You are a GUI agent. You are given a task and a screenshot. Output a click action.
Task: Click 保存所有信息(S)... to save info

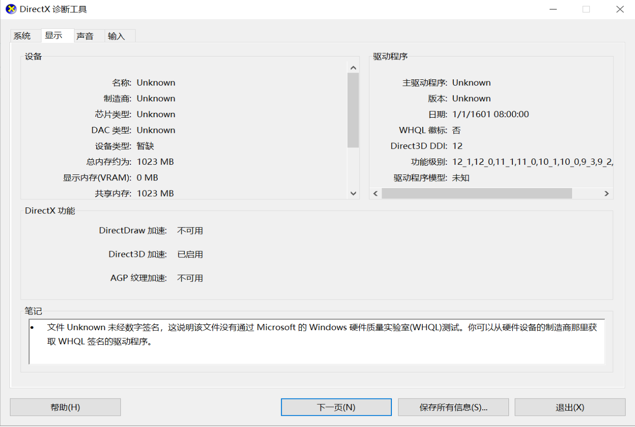(x=453, y=407)
